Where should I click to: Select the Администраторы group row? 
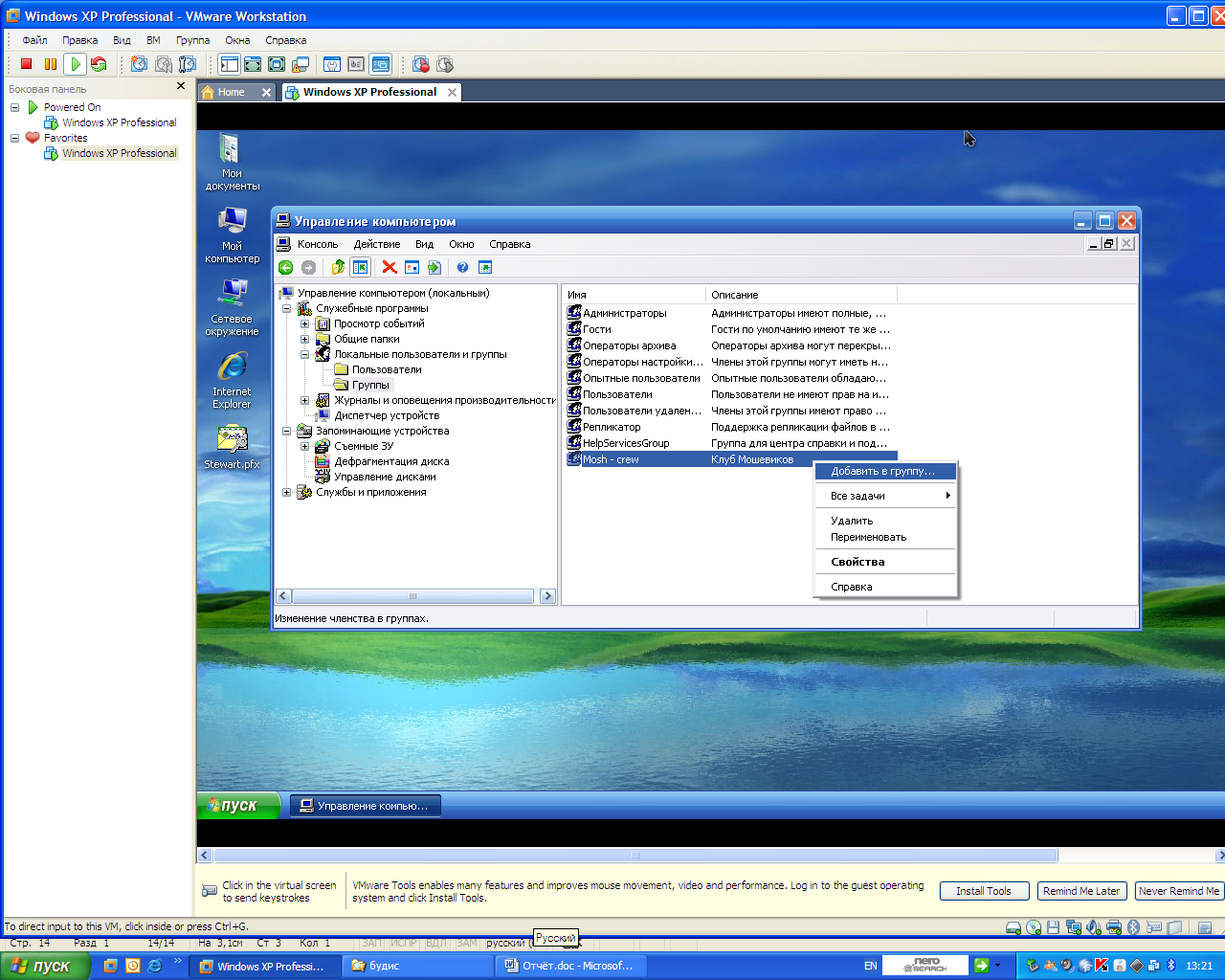click(730, 313)
